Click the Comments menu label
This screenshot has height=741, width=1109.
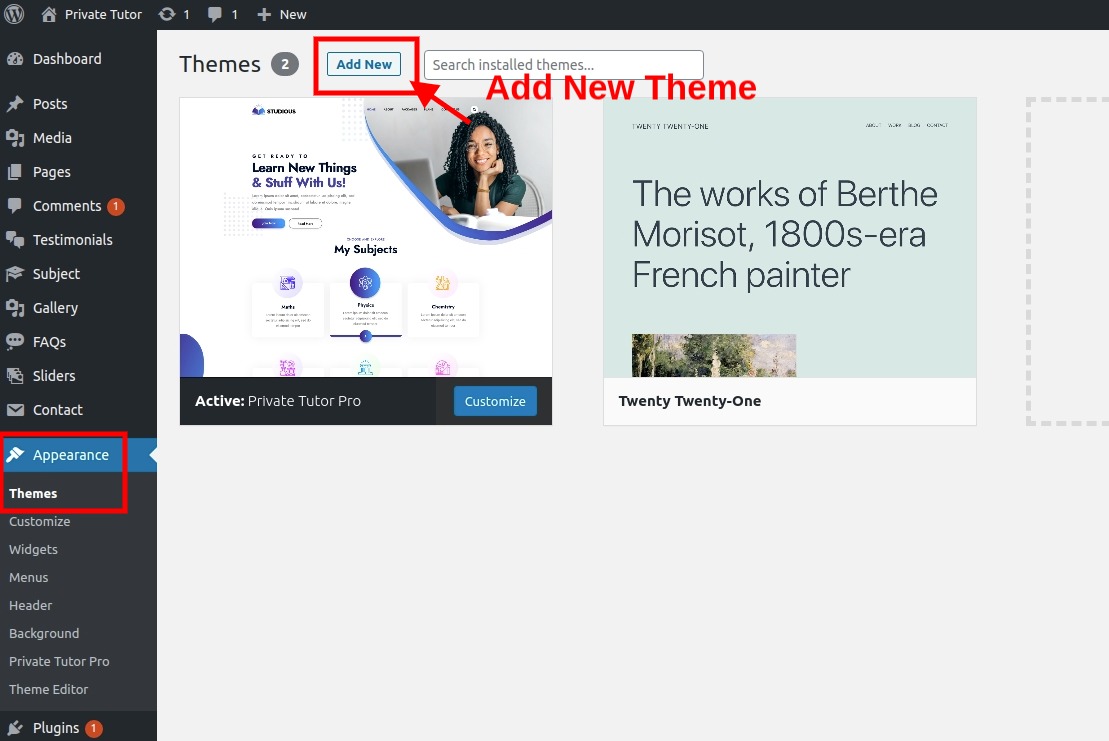click(67, 206)
